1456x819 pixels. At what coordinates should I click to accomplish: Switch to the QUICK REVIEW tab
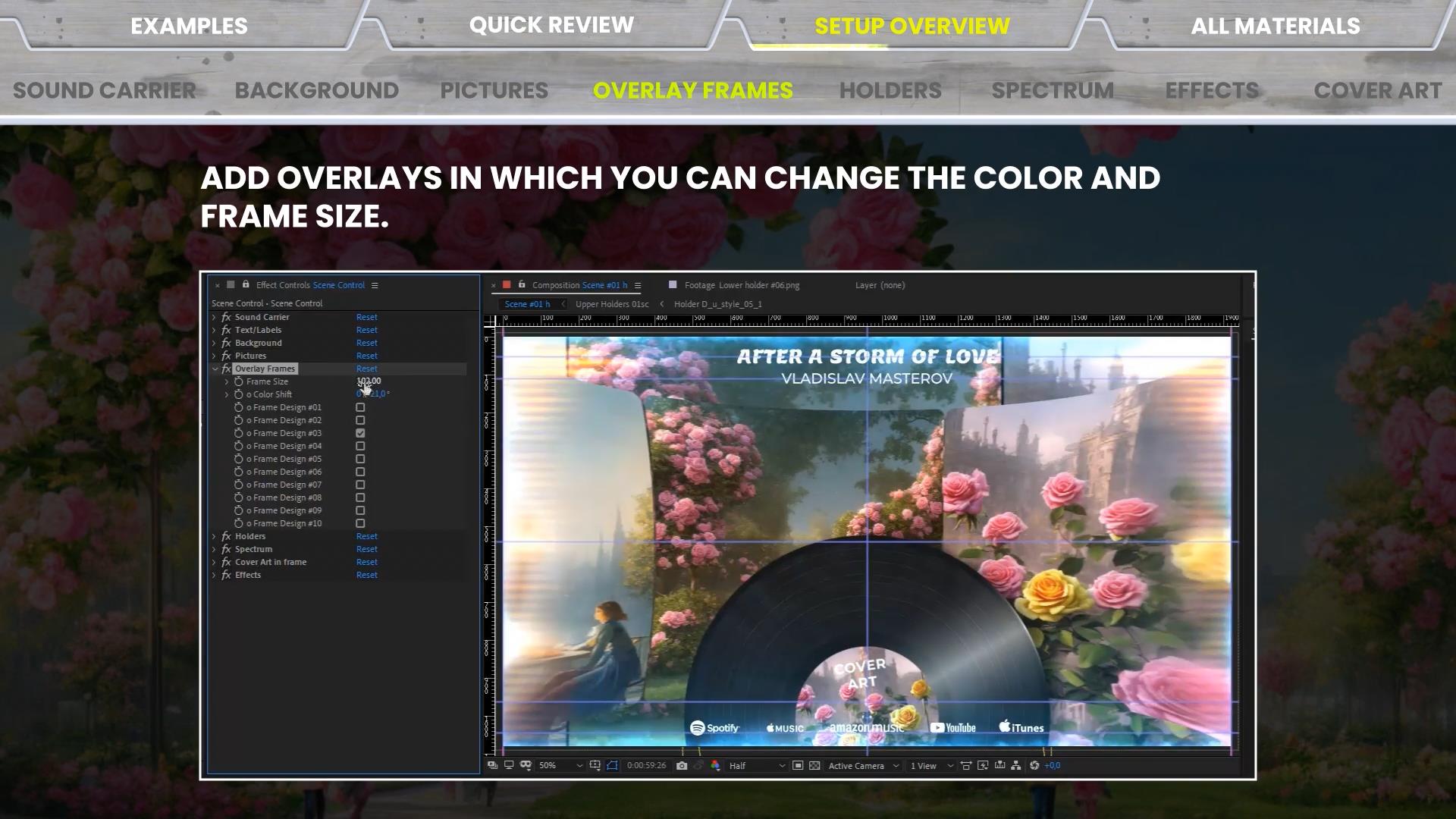[551, 25]
